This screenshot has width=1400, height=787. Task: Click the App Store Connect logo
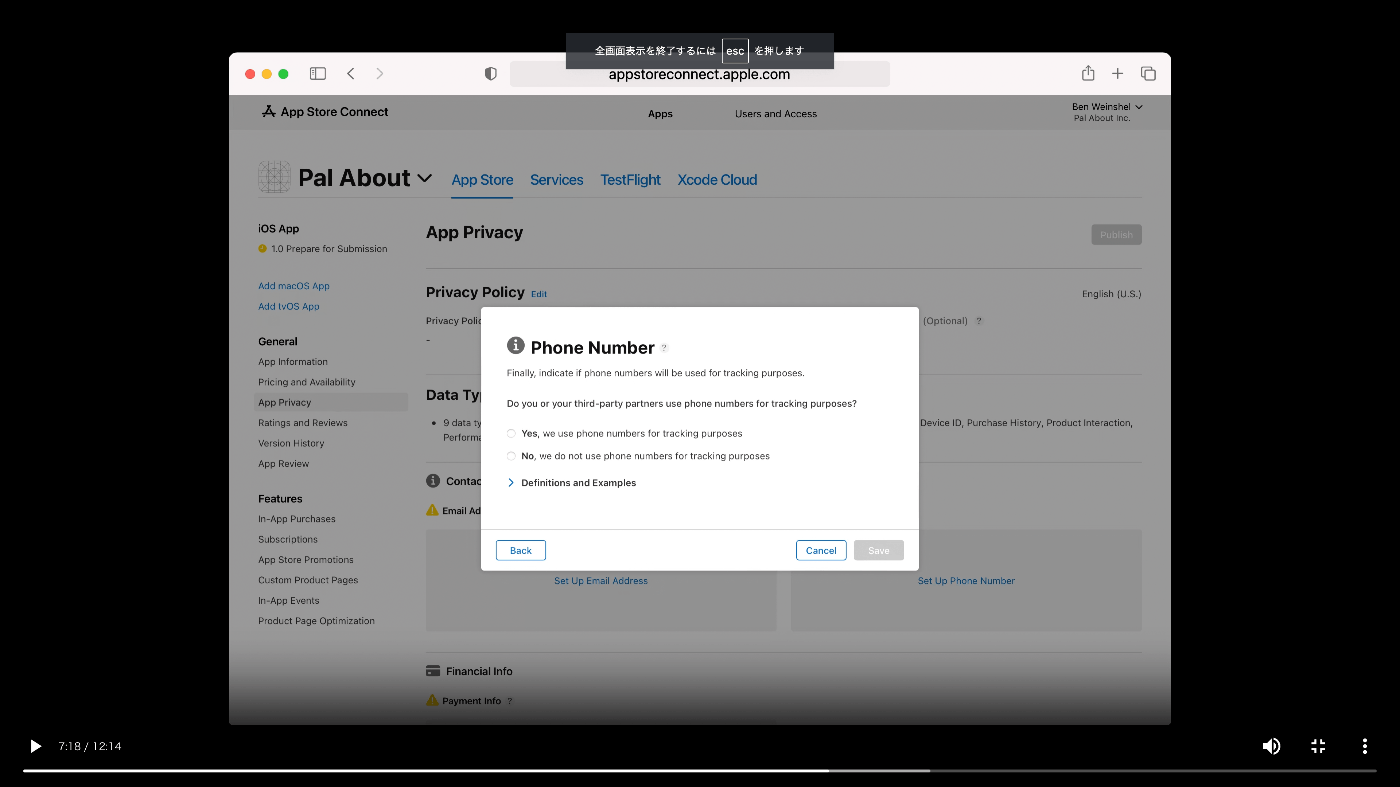325,112
